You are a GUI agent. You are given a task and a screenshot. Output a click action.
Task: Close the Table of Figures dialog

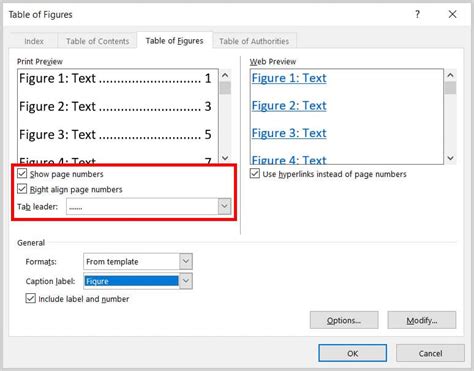point(452,14)
